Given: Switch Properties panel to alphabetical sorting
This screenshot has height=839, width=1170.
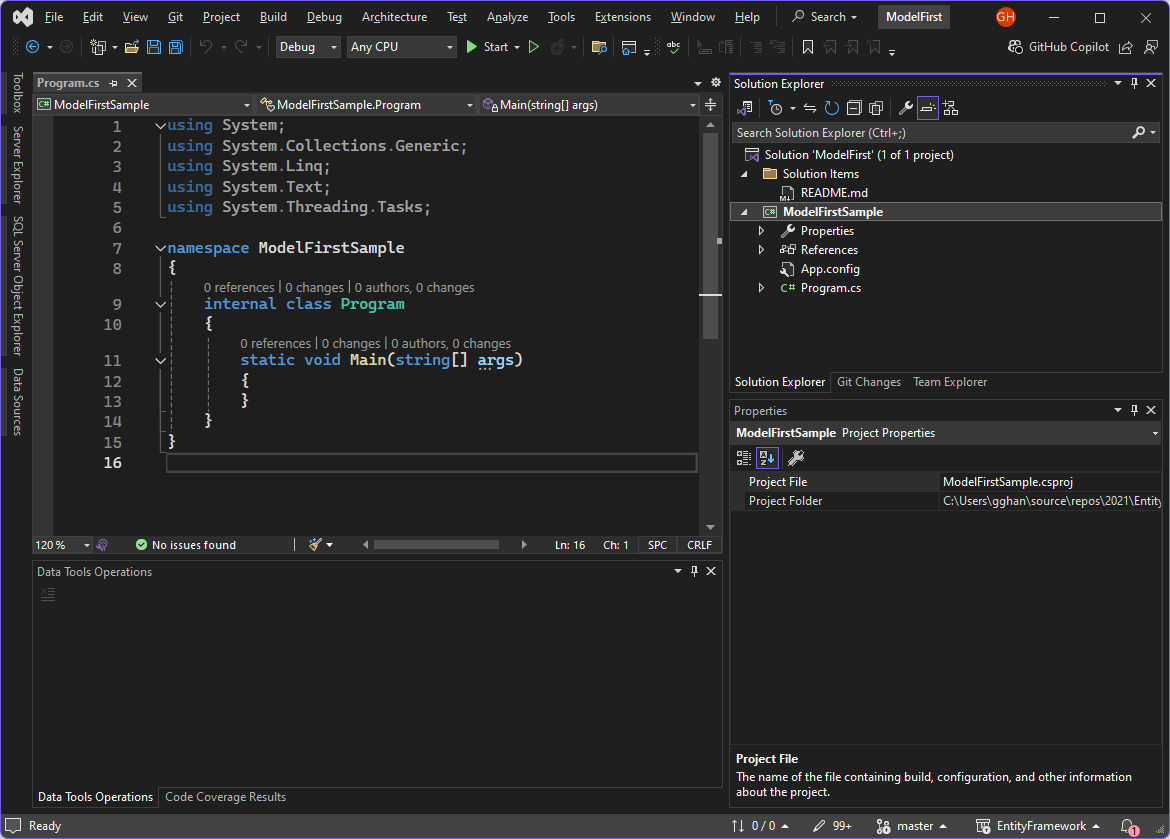Looking at the screenshot, I should 767,457.
